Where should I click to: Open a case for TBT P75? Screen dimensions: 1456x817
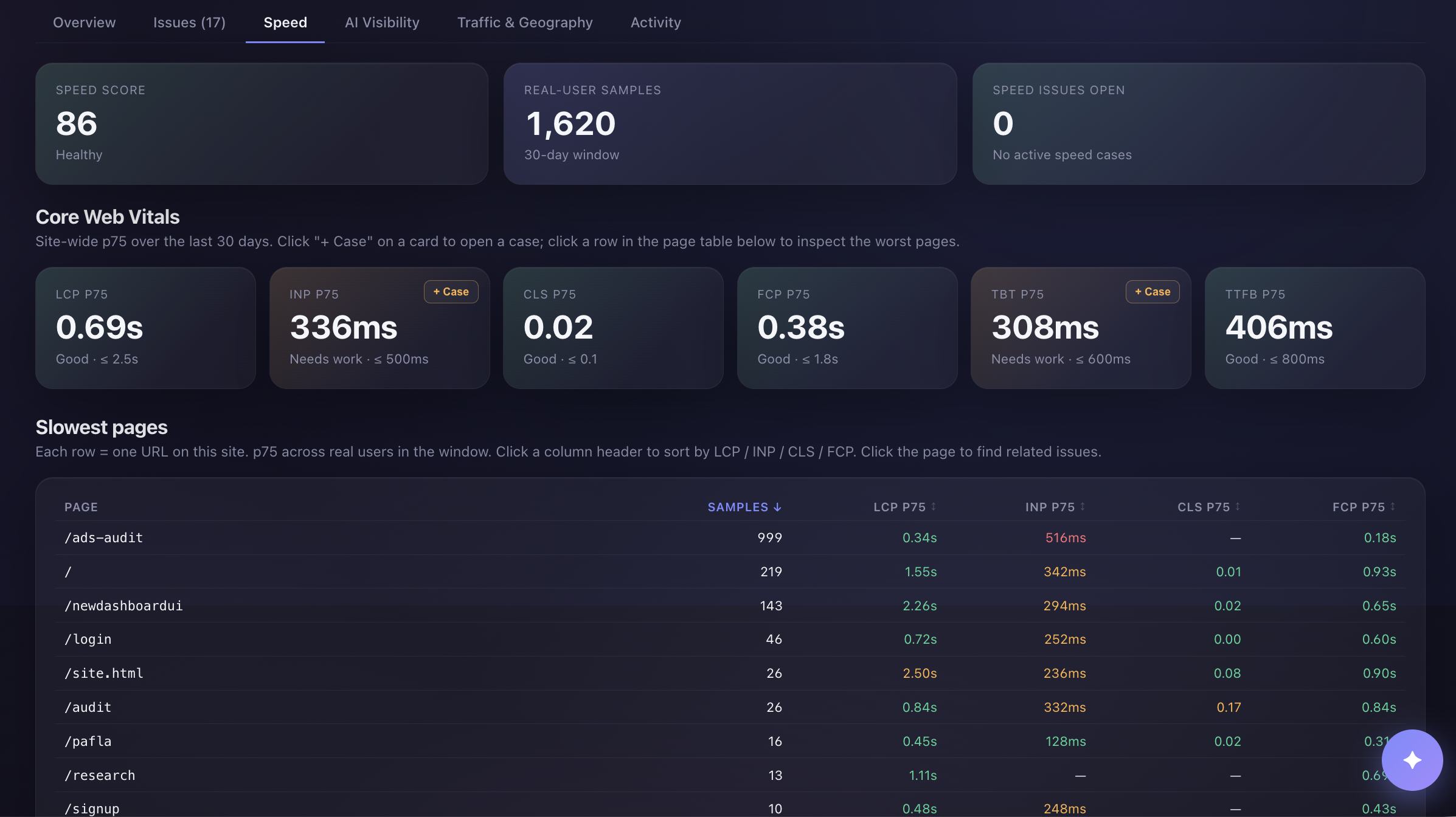[x=1153, y=292]
